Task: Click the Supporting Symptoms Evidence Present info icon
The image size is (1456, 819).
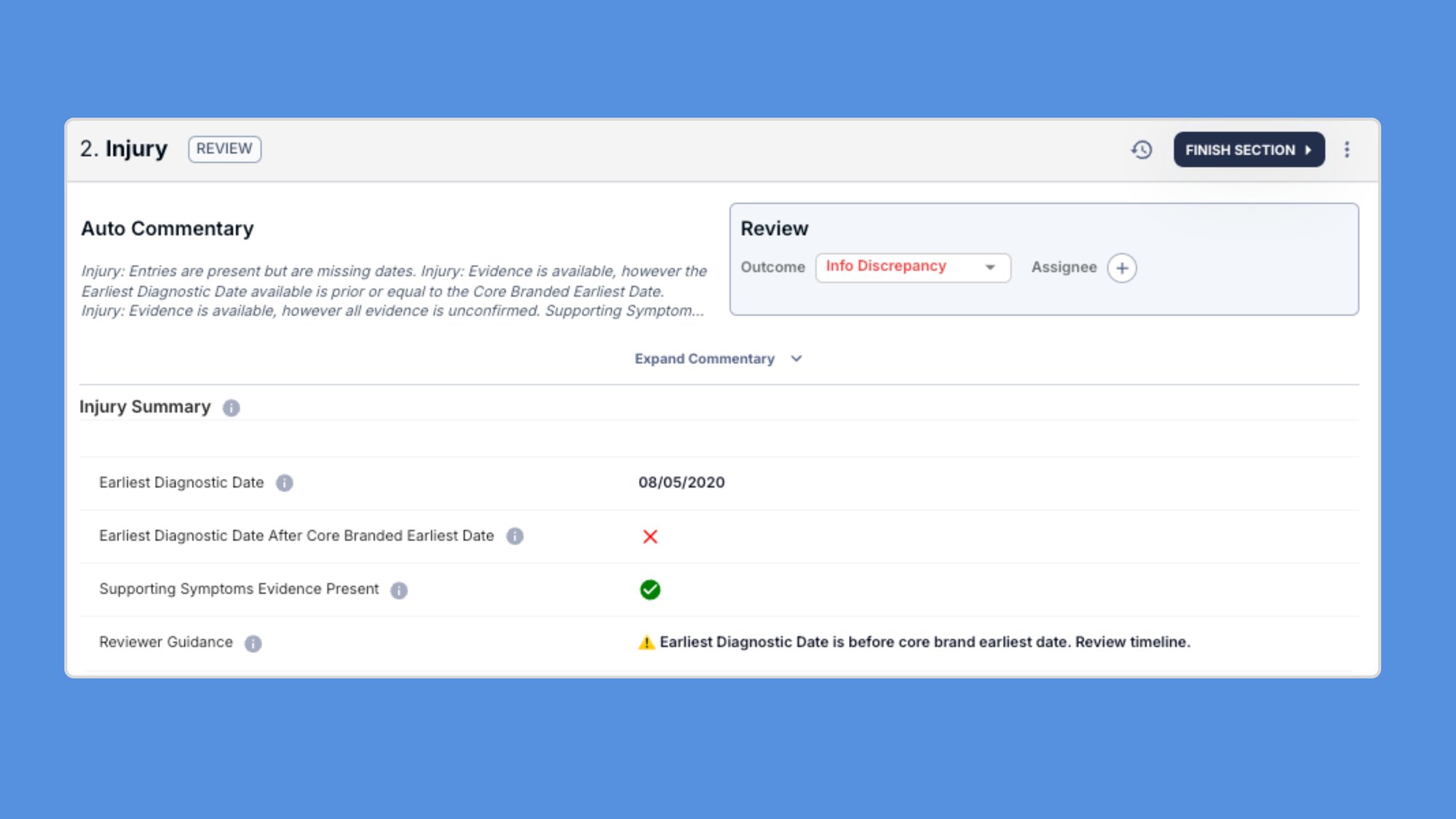Action: point(398,590)
